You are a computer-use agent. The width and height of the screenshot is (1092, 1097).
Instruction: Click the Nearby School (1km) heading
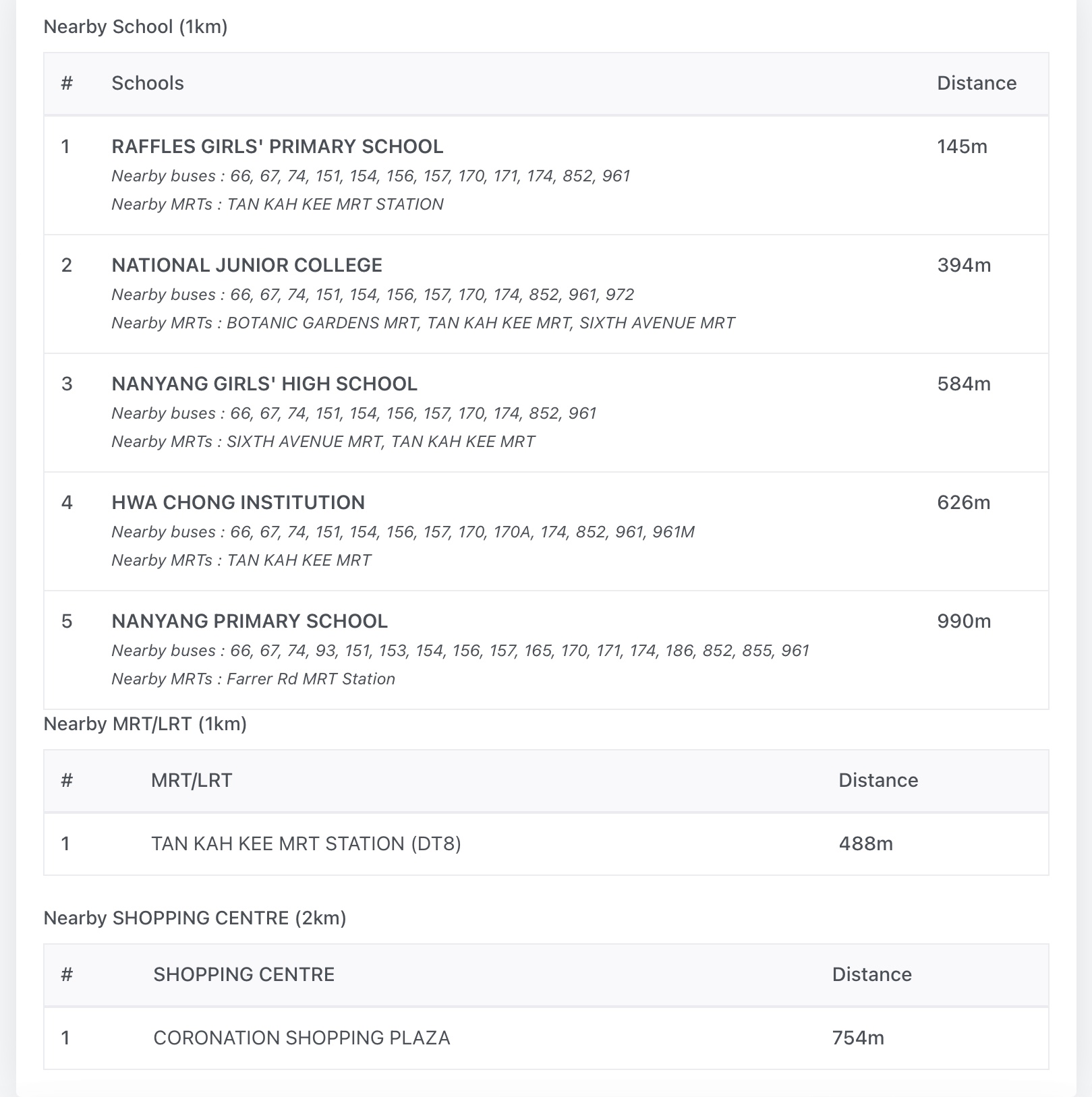click(136, 26)
